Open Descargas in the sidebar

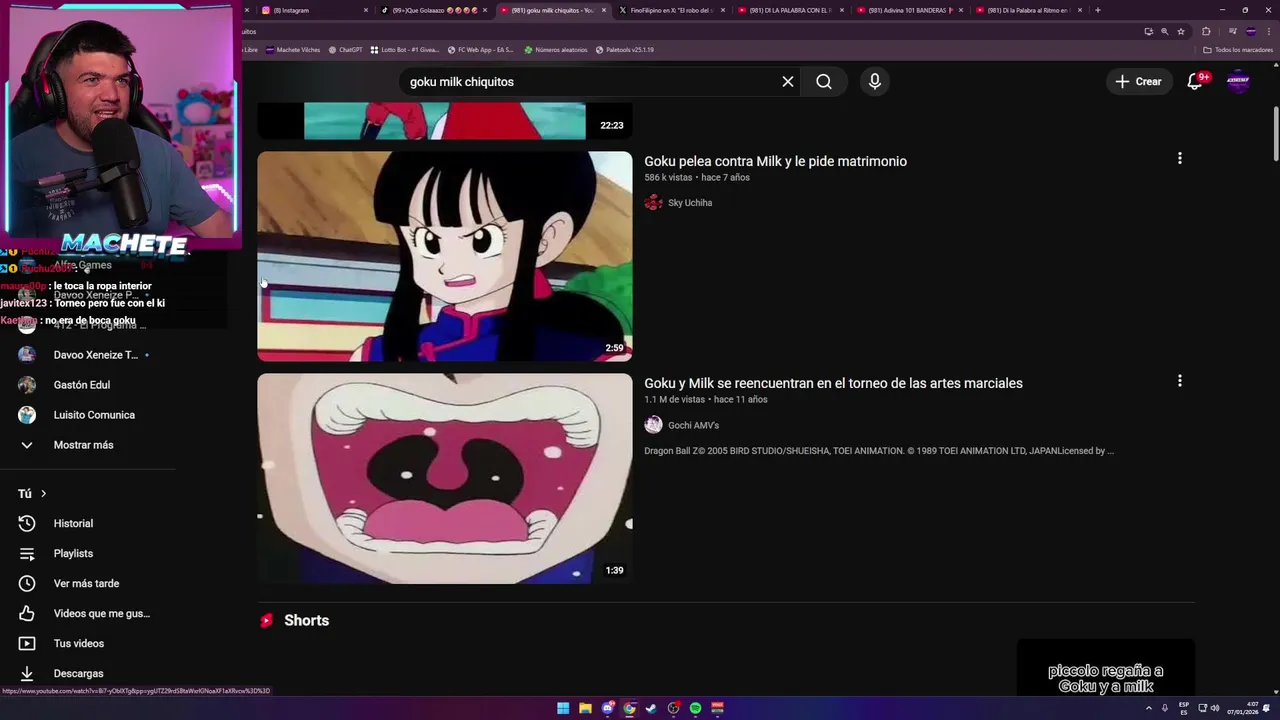78,674
